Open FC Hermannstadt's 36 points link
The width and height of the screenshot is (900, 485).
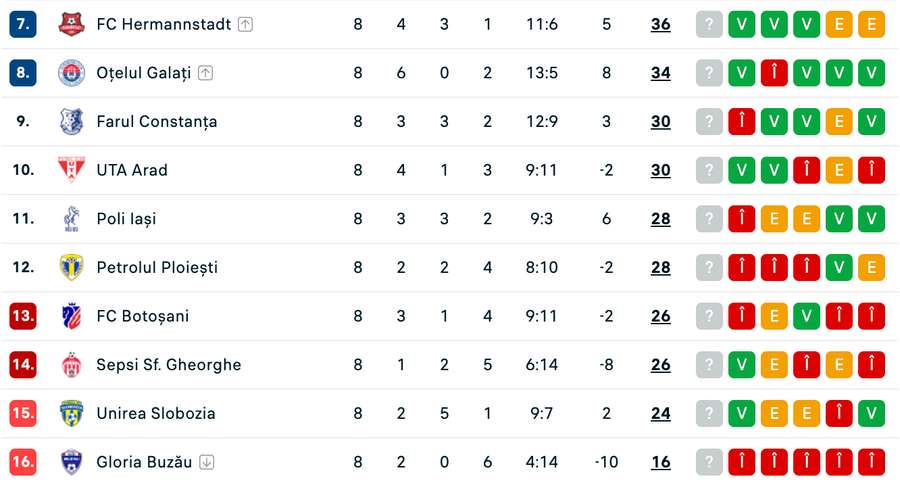click(661, 24)
